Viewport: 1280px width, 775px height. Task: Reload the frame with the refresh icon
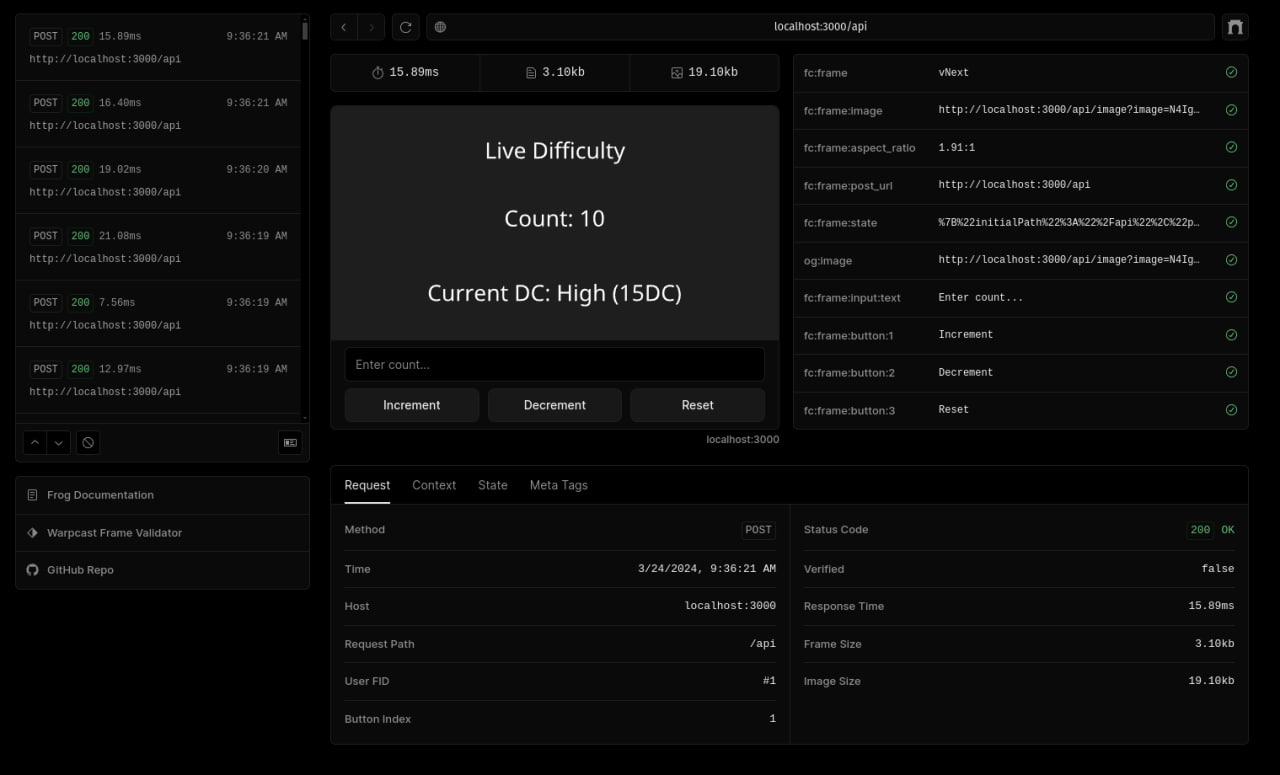(405, 27)
